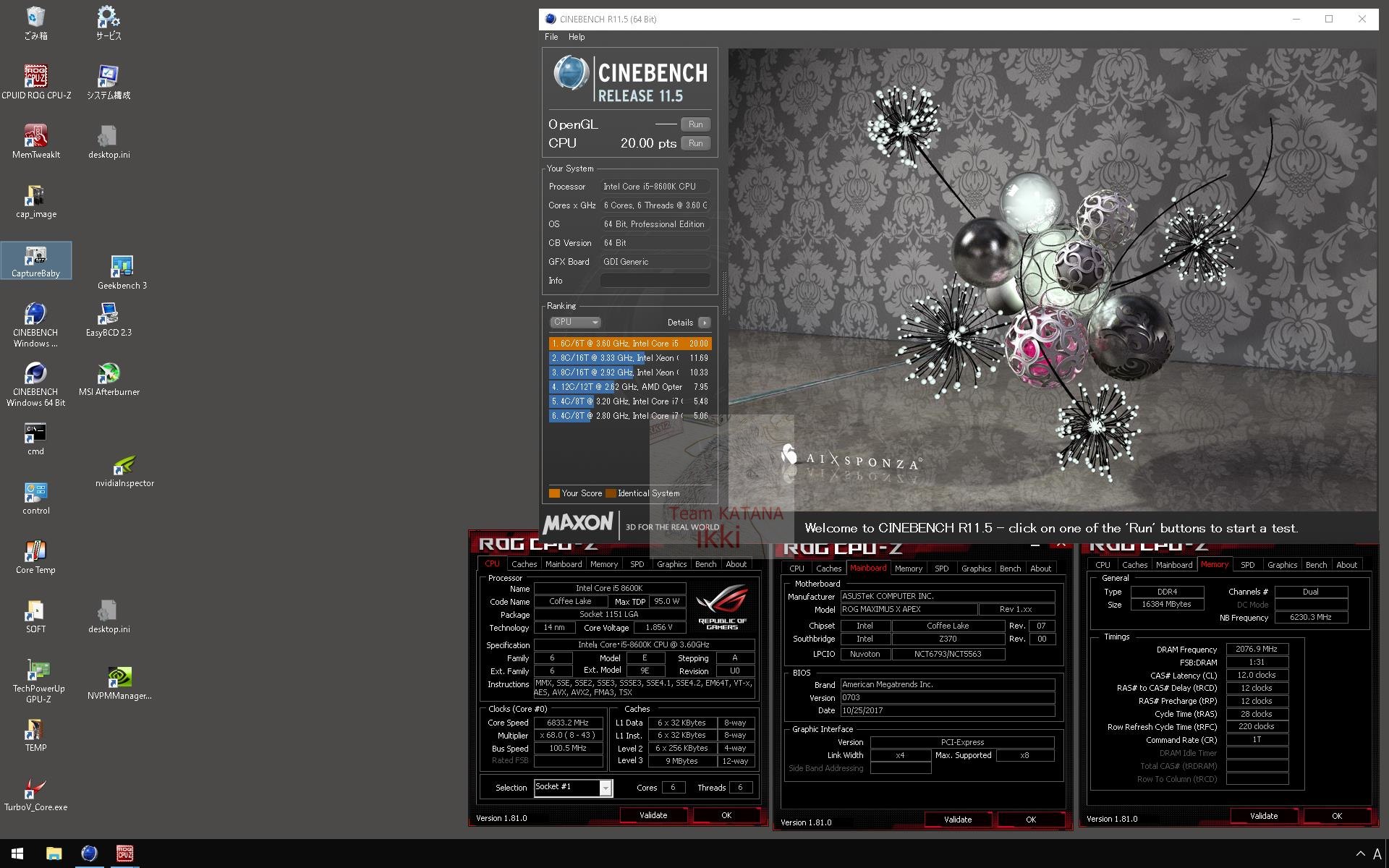Launch CPUID ROG CPU-Z desktop icon
This screenshot has width=1389, height=868.
[36, 82]
